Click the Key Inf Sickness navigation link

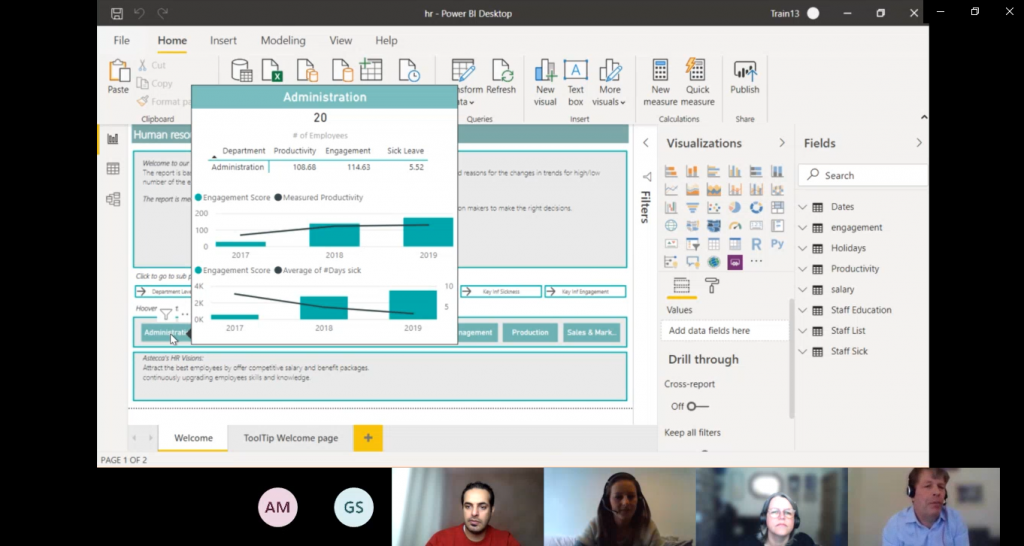[x=501, y=292]
